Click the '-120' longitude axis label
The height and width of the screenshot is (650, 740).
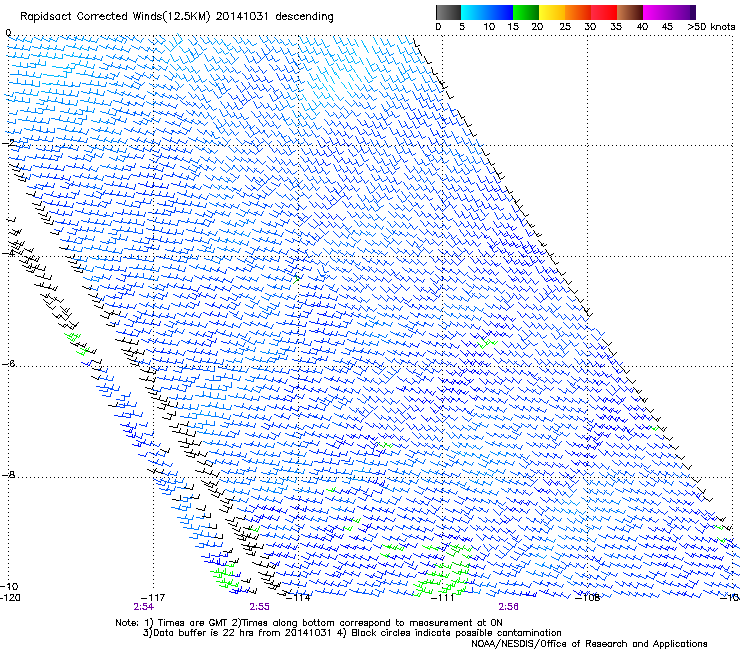(10, 598)
